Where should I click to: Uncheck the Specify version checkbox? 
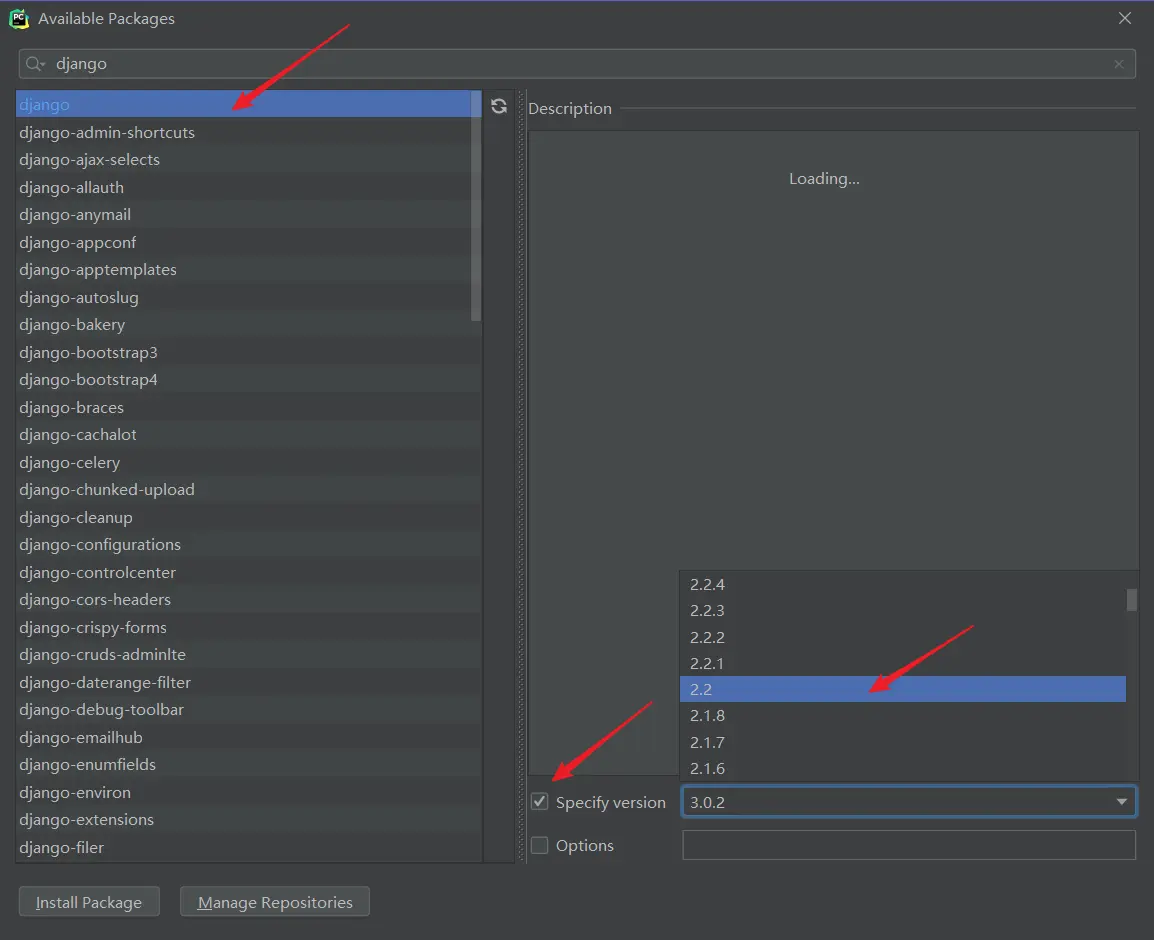pyautogui.click(x=539, y=802)
